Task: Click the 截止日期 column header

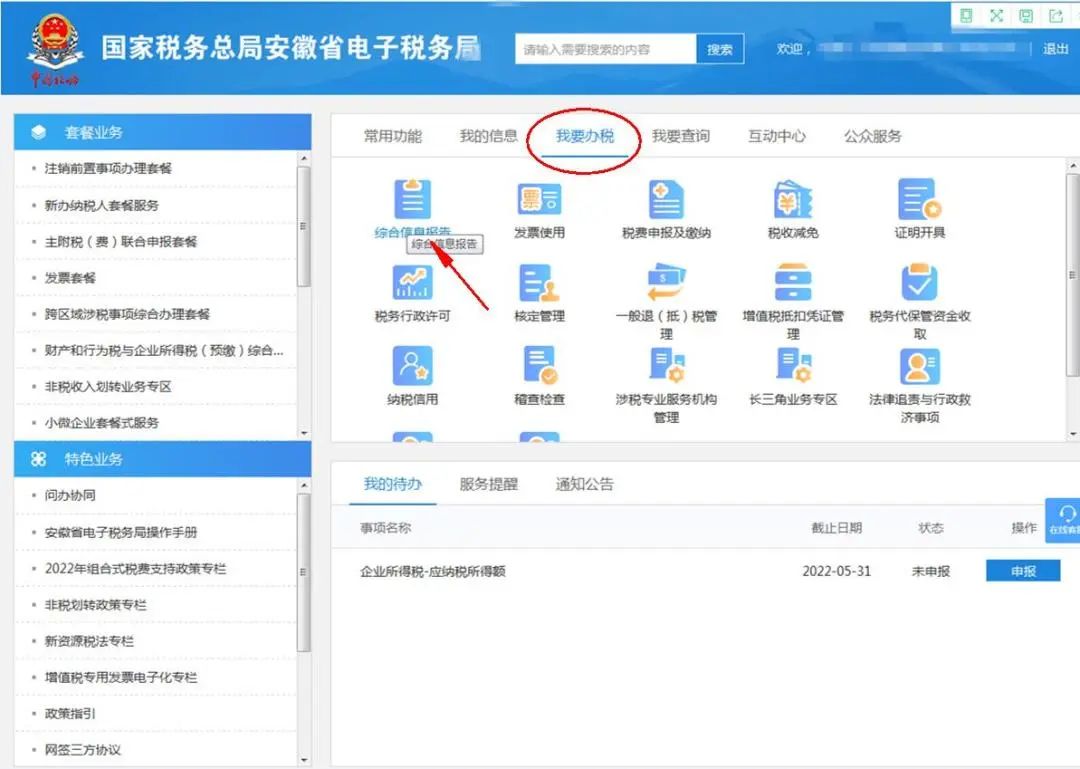Action: pyautogui.click(x=836, y=528)
